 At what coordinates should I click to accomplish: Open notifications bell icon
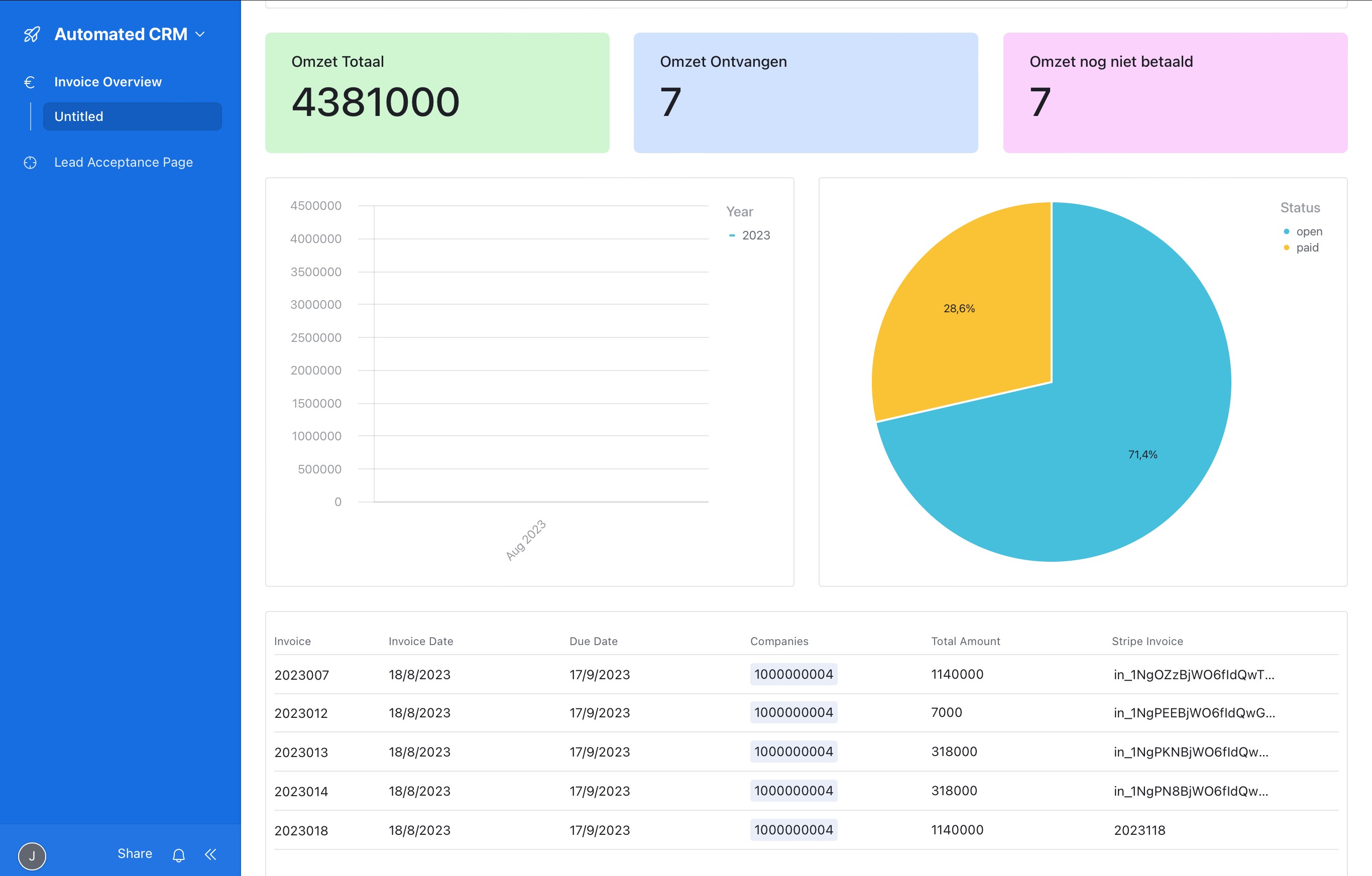[179, 854]
